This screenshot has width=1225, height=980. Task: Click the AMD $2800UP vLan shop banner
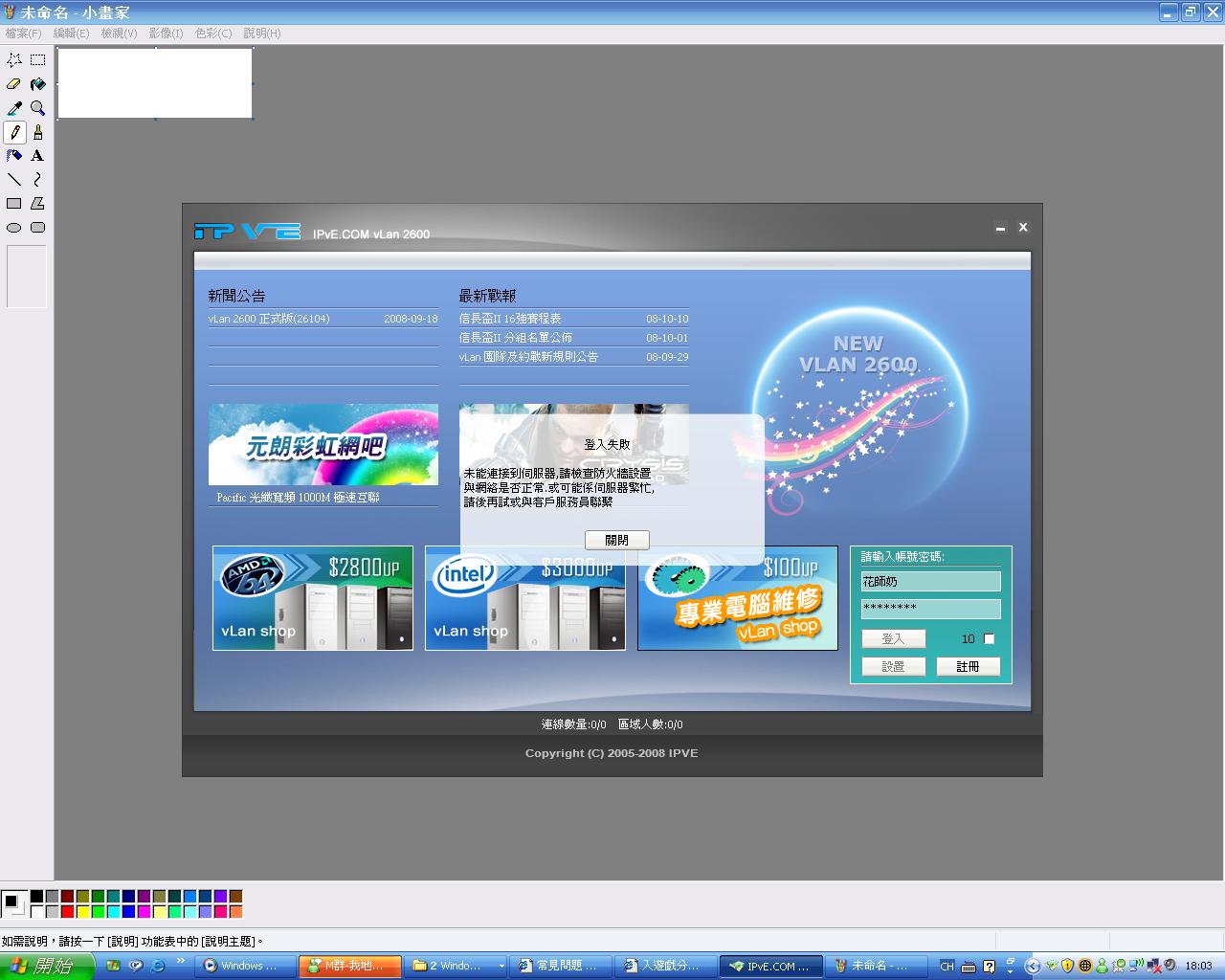[313, 598]
